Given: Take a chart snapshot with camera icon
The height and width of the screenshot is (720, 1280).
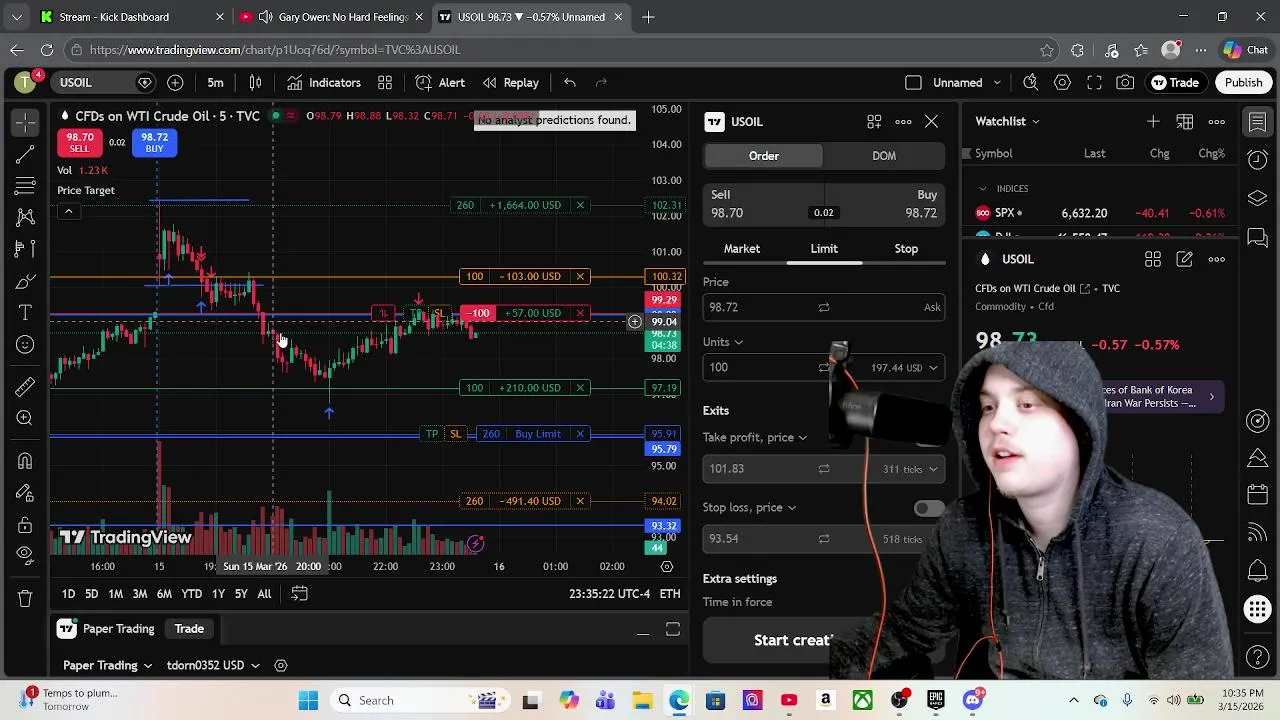Looking at the screenshot, I should click(x=1126, y=83).
